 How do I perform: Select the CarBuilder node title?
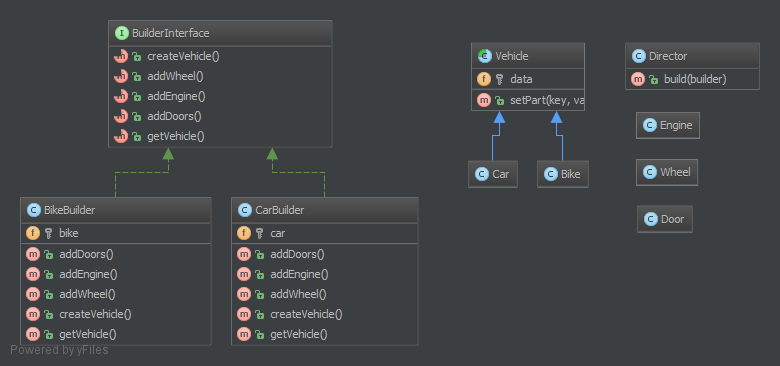tap(279, 210)
